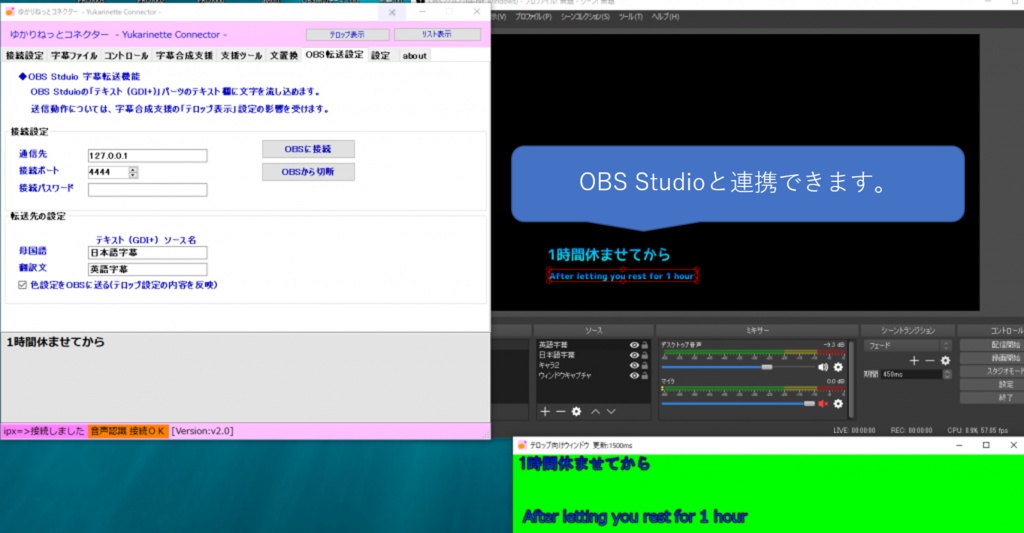Open scene transition properties gear
Image resolution: width=1024 pixels, height=533 pixels.
click(x=945, y=361)
